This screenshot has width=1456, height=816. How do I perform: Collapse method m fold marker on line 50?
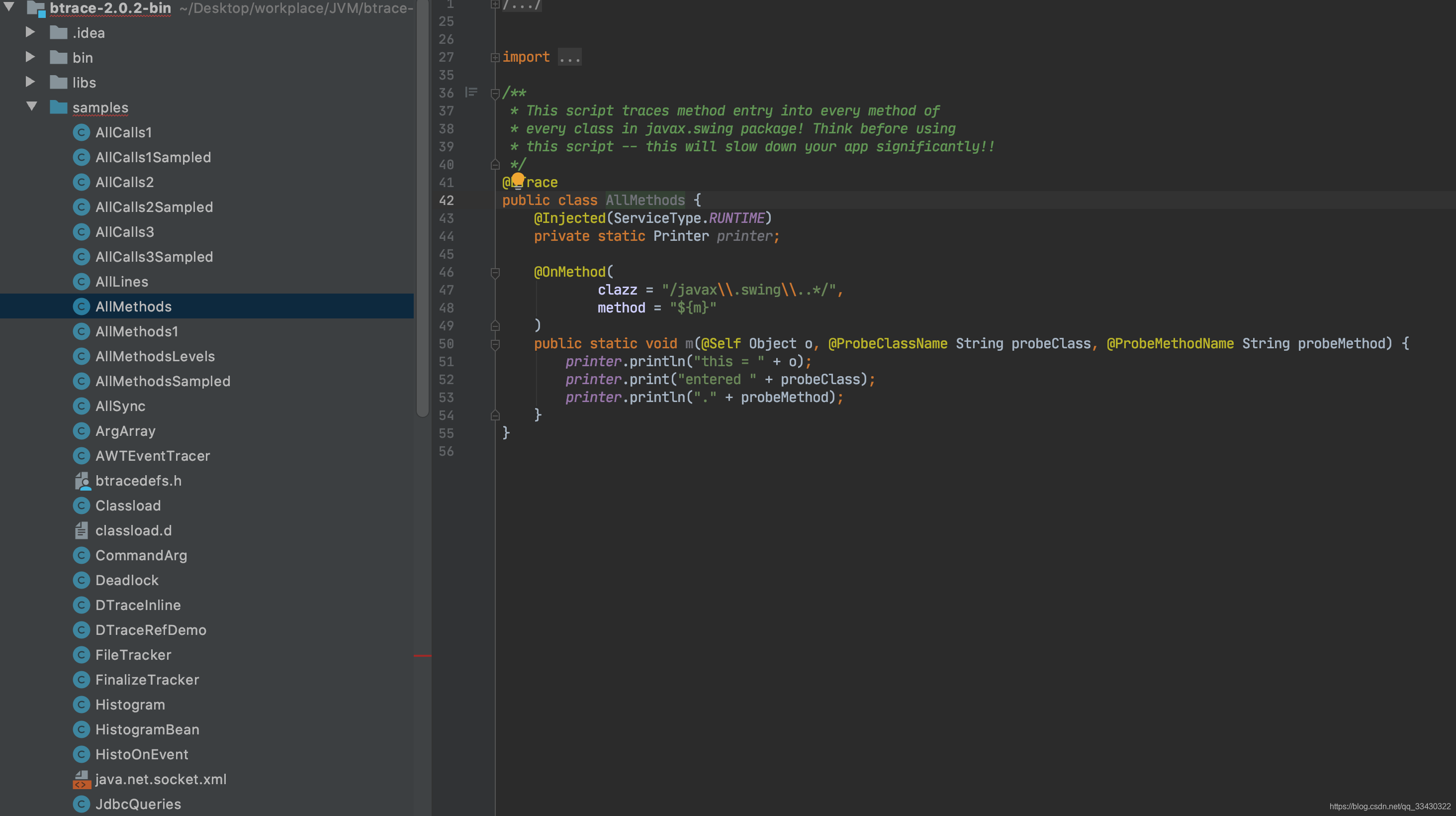click(495, 344)
